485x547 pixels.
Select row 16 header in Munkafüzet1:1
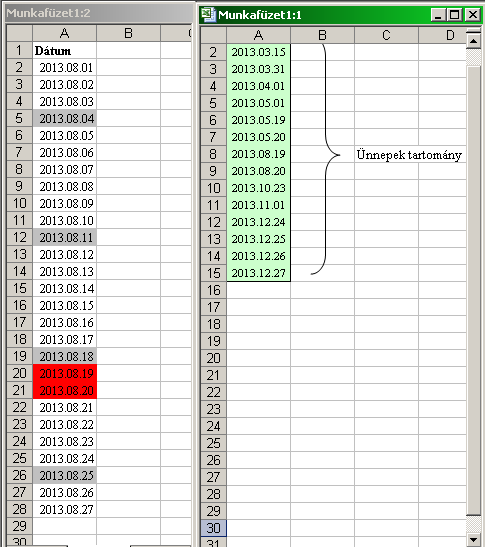tap(214, 290)
